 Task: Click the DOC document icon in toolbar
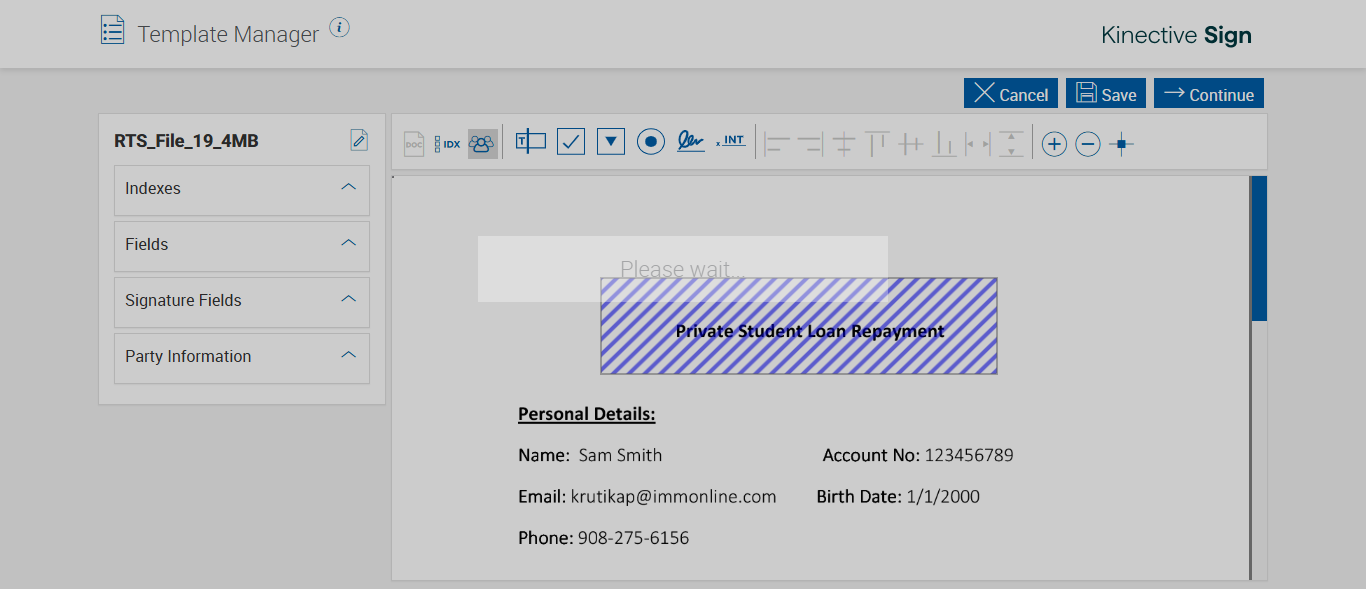pyautogui.click(x=414, y=144)
